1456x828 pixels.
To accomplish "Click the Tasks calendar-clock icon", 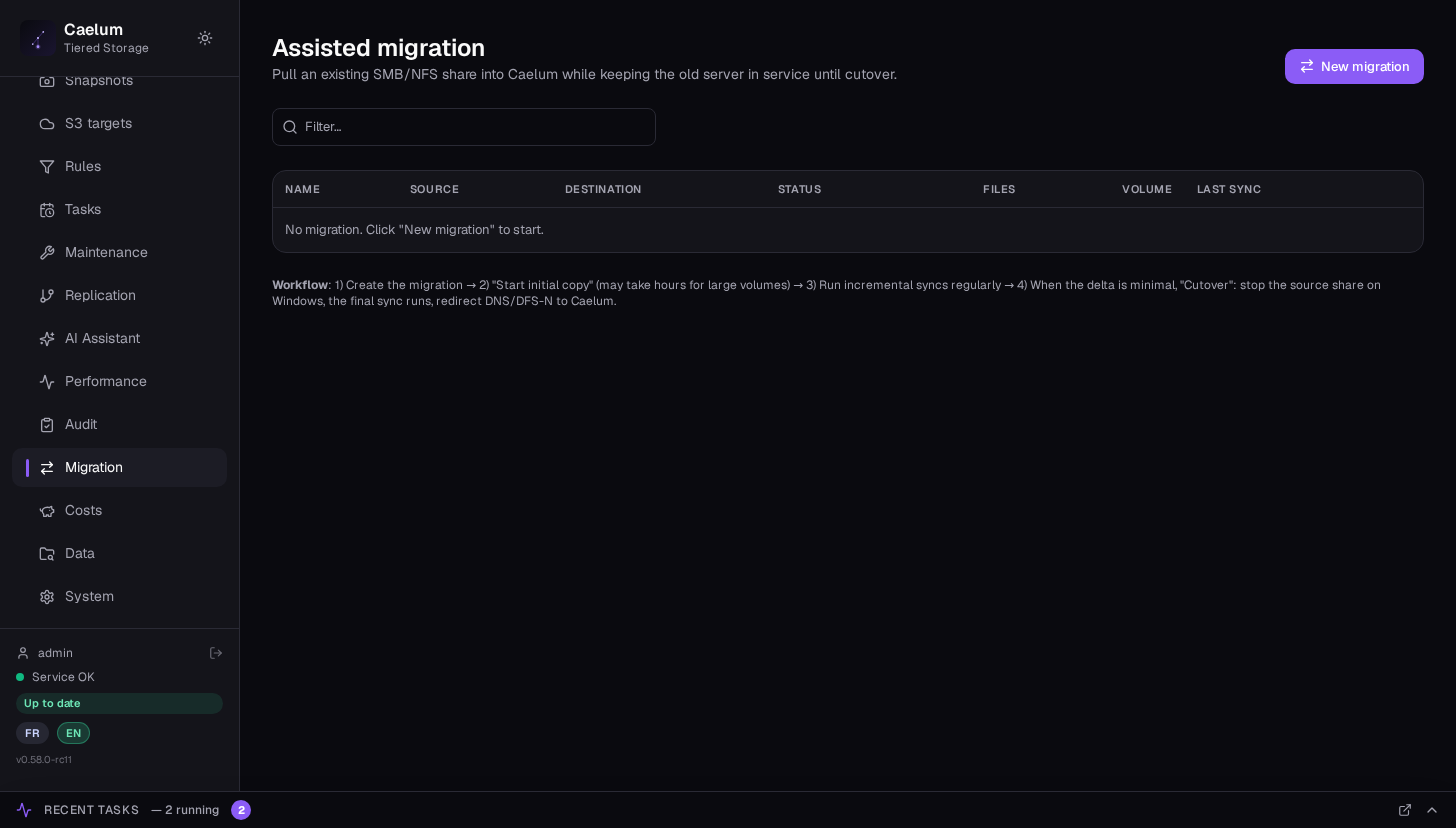I will click(x=47, y=210).
